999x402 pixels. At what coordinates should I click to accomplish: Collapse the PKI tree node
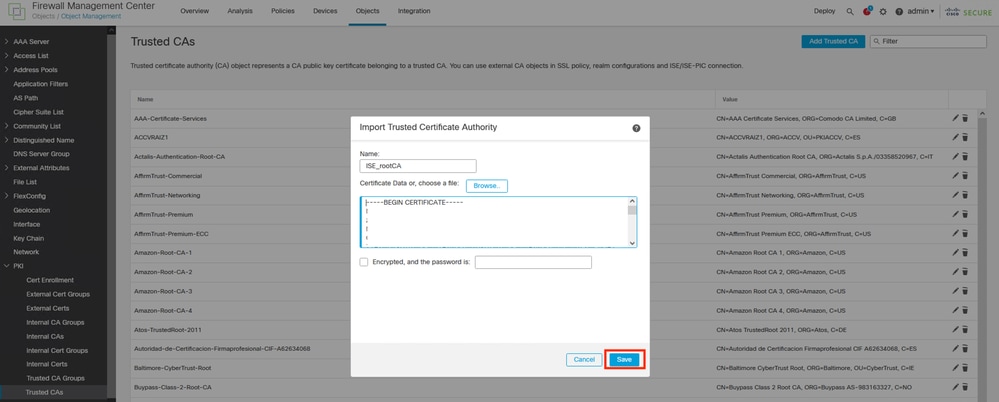(x=6, y=266)
